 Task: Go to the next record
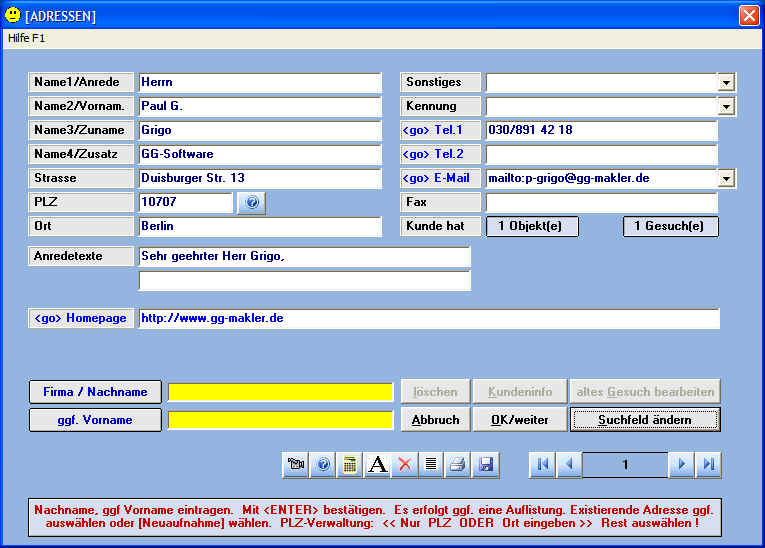(682, 464)
